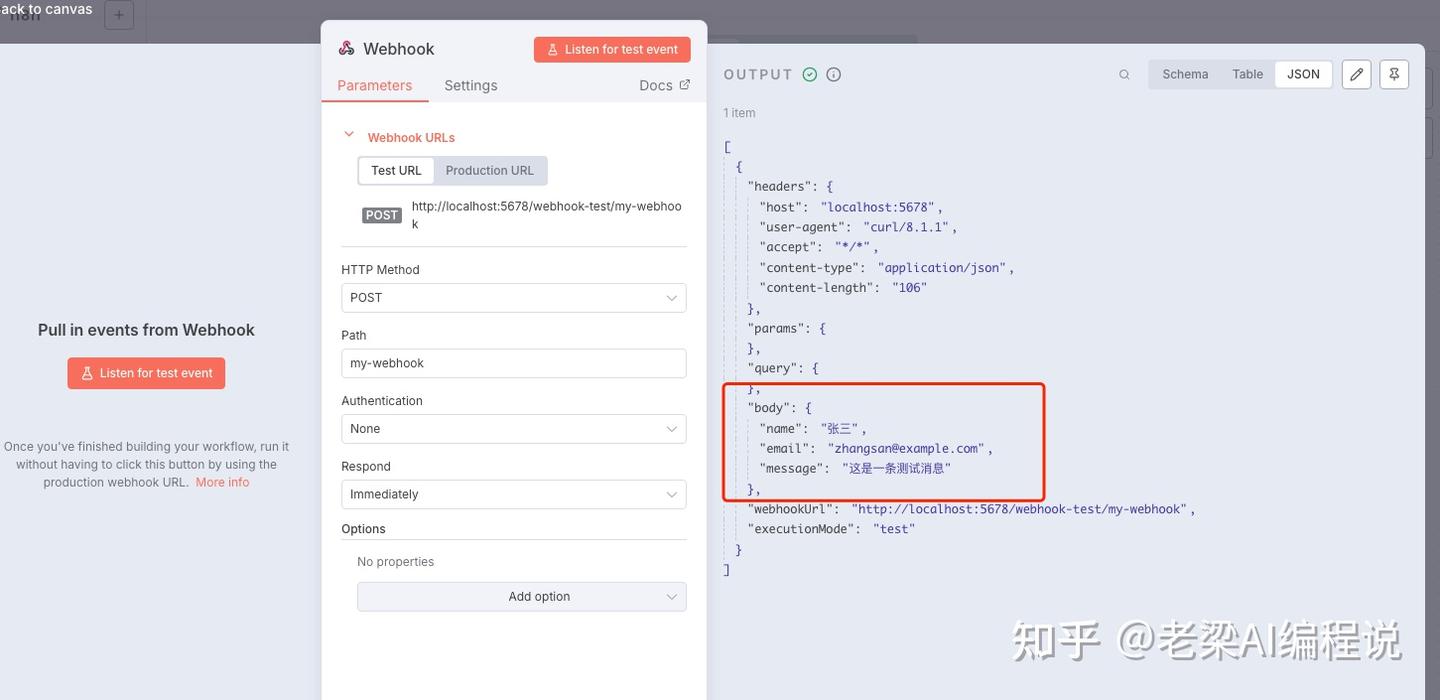This screenshot has width=1440, height=700.
Task: Open the HTTP Method dropdown
Action: [512, 296]
